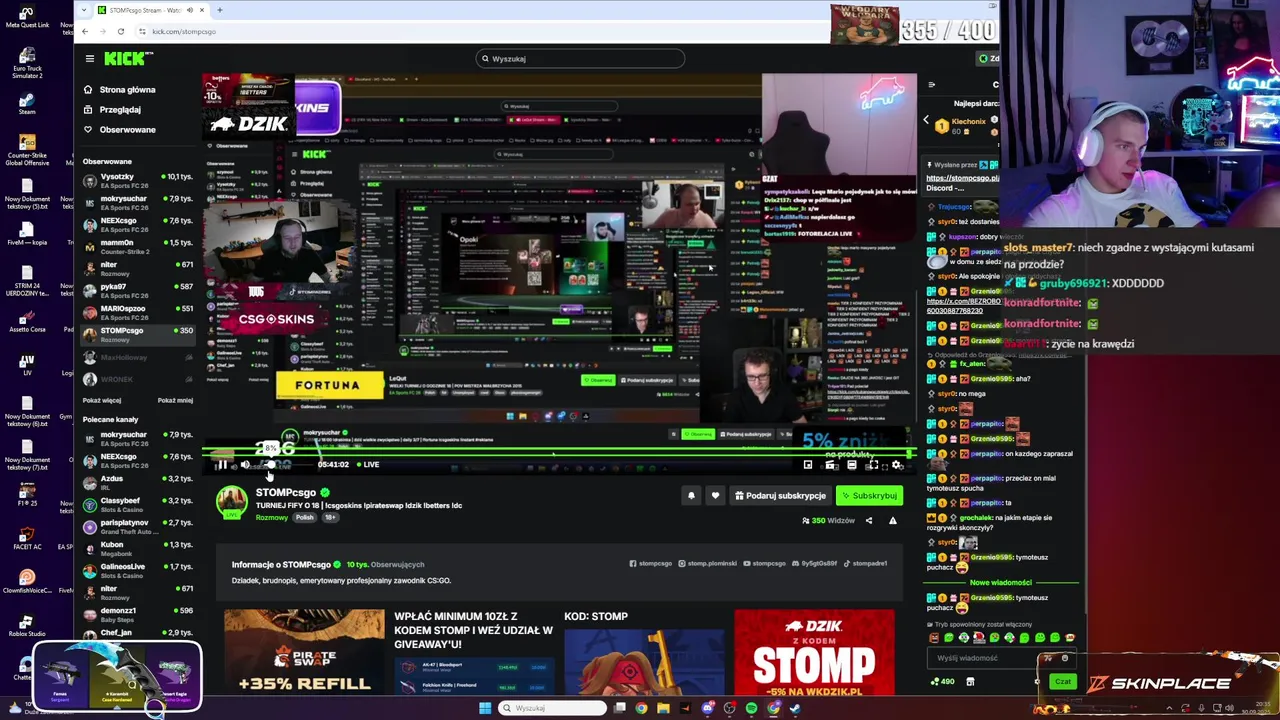This screenshot has height=720, width=1280.
Task: Click the taskbar Wyszukaj search box
Action: [x=552, y=708]
